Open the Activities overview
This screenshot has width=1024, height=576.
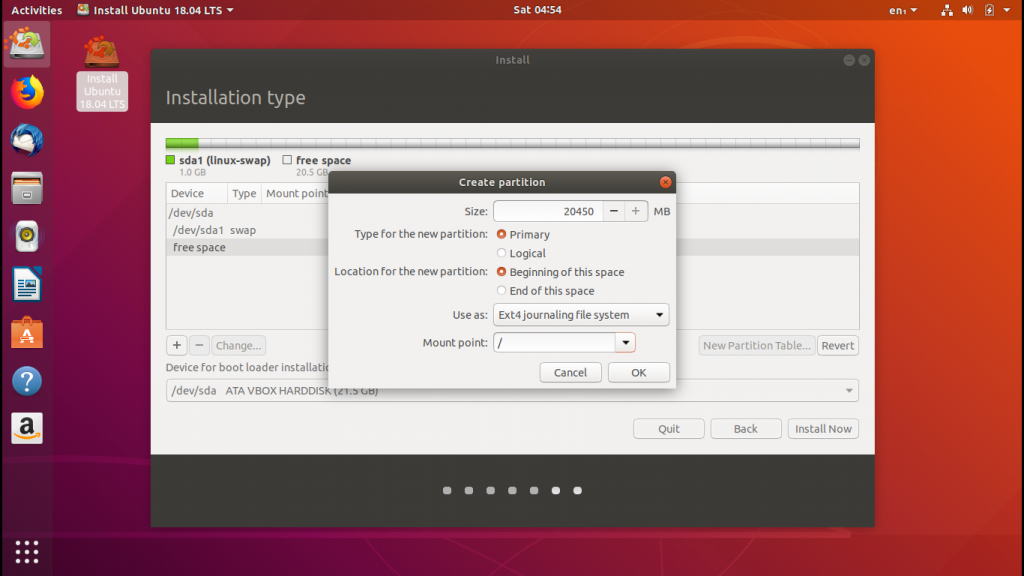(37, 10)
